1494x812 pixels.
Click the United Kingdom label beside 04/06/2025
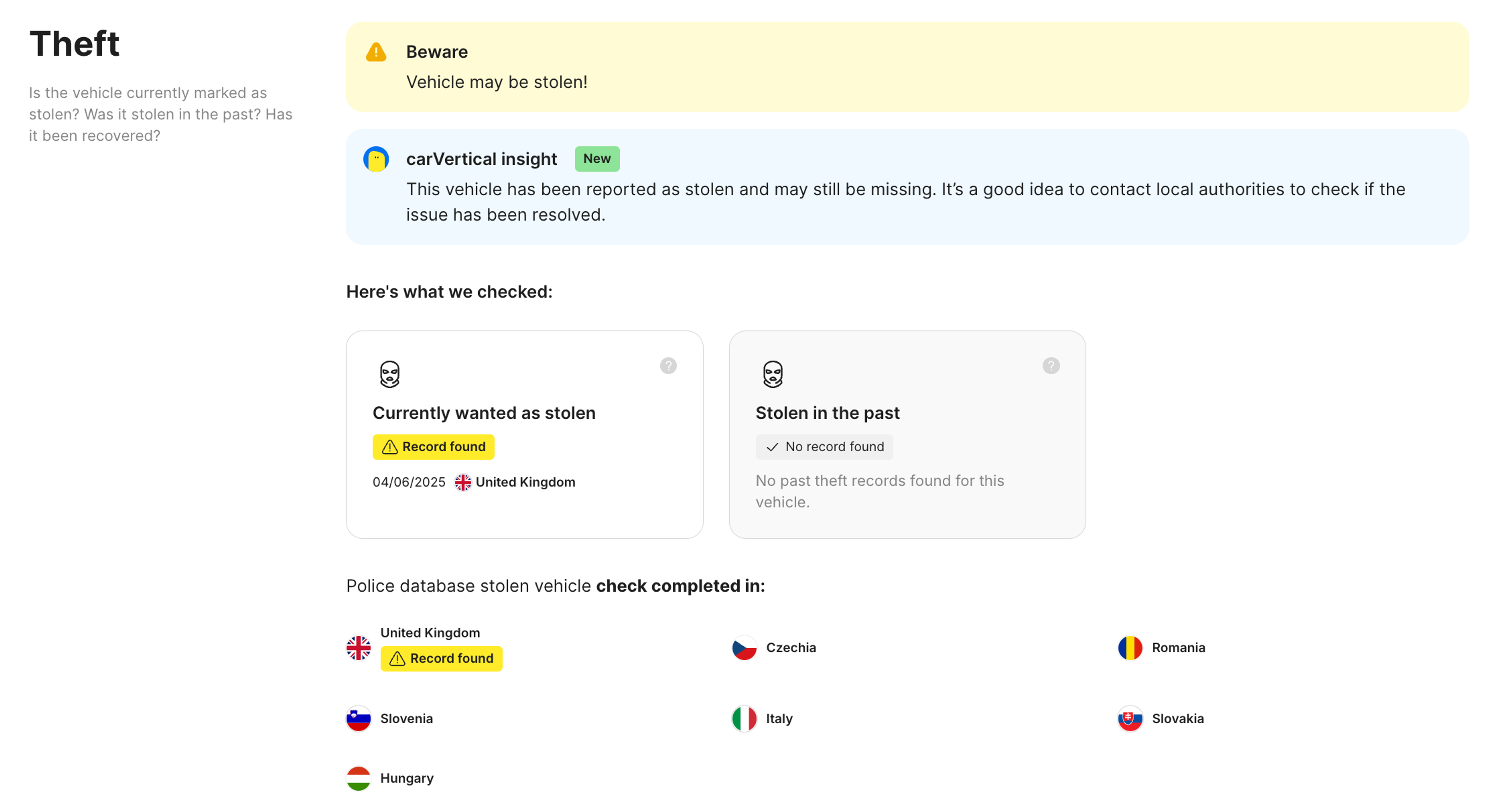pos(525,482)
